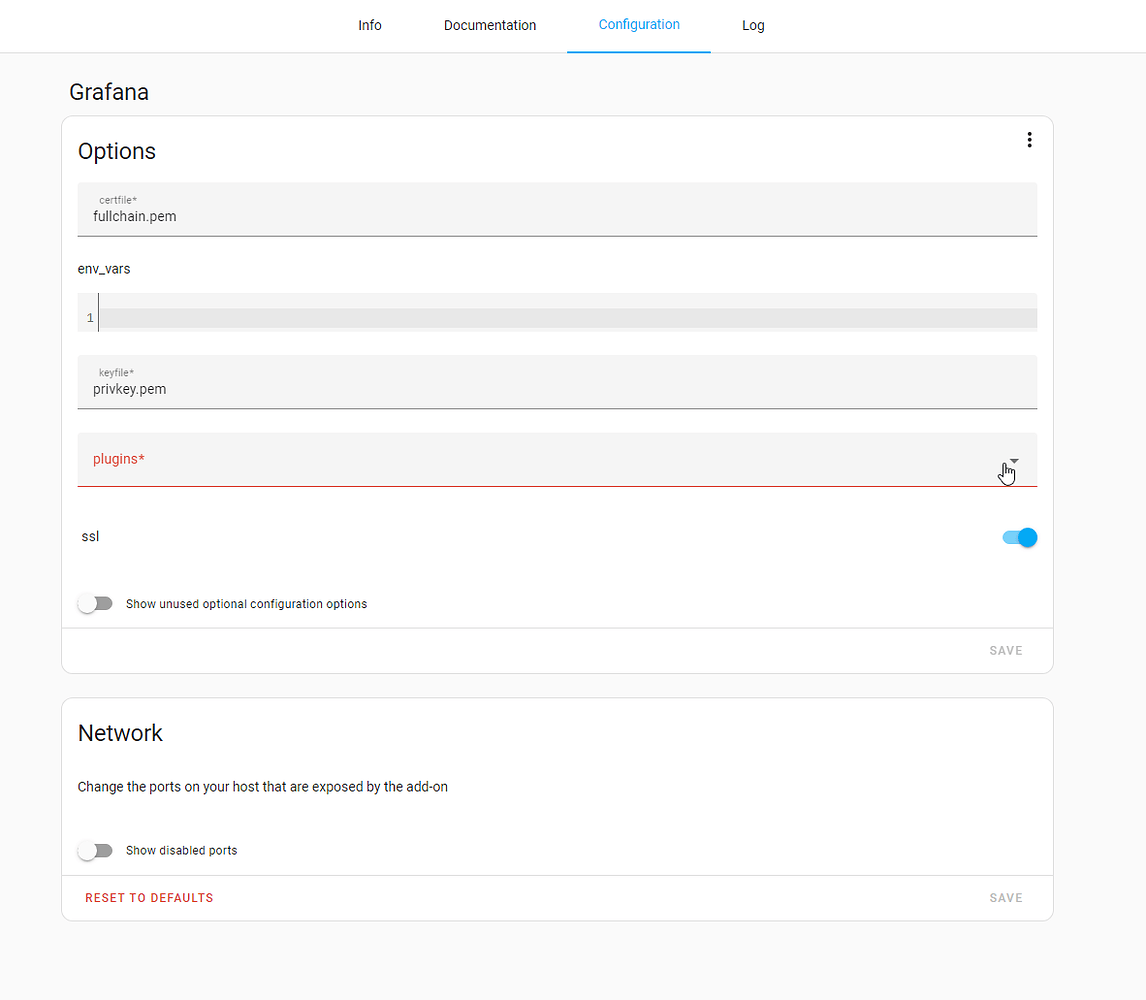The width and height of the screenshot is (1146, 1000).
Task: Click into the env_vars code editor line 1
Action: (x=567, y=318)
